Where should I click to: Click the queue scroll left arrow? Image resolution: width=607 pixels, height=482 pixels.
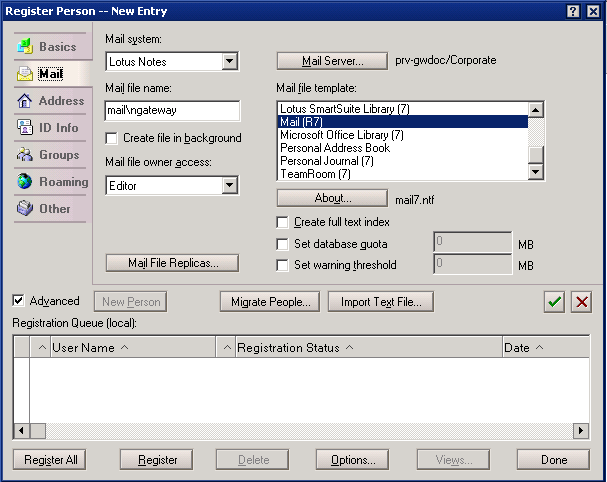pos(22,431)
